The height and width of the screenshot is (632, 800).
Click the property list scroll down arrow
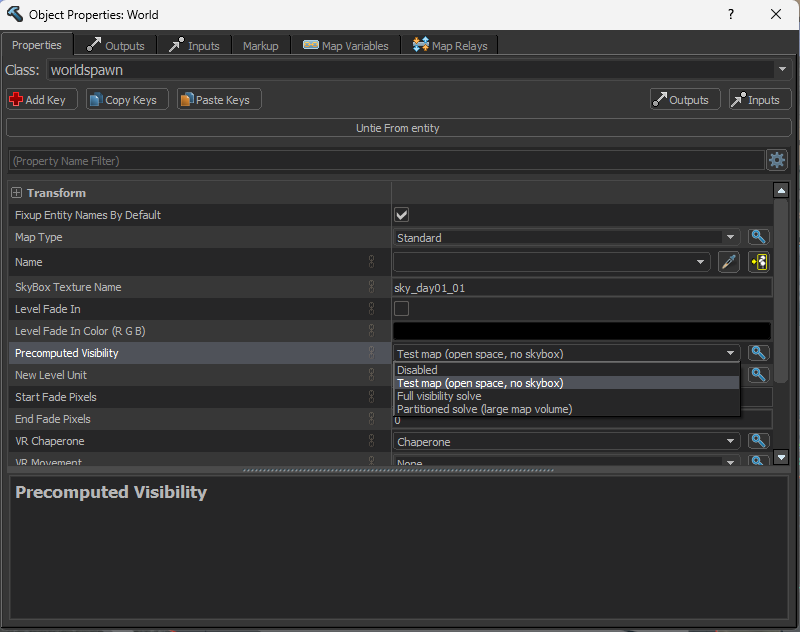pos(781,457)
